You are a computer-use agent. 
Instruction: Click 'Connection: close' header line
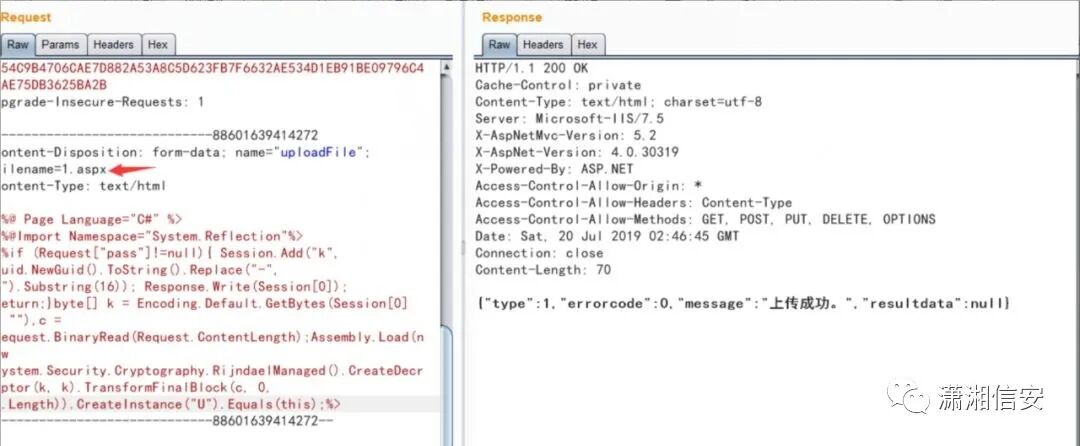tap(539, 253)
